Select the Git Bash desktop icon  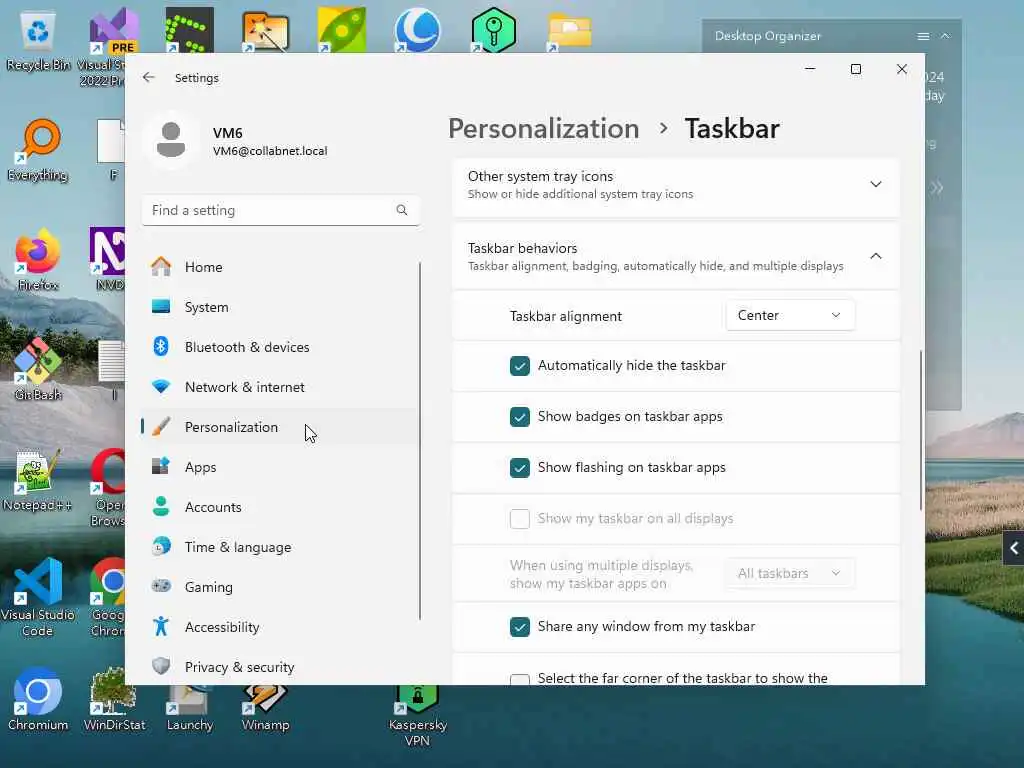click(38, 370)
